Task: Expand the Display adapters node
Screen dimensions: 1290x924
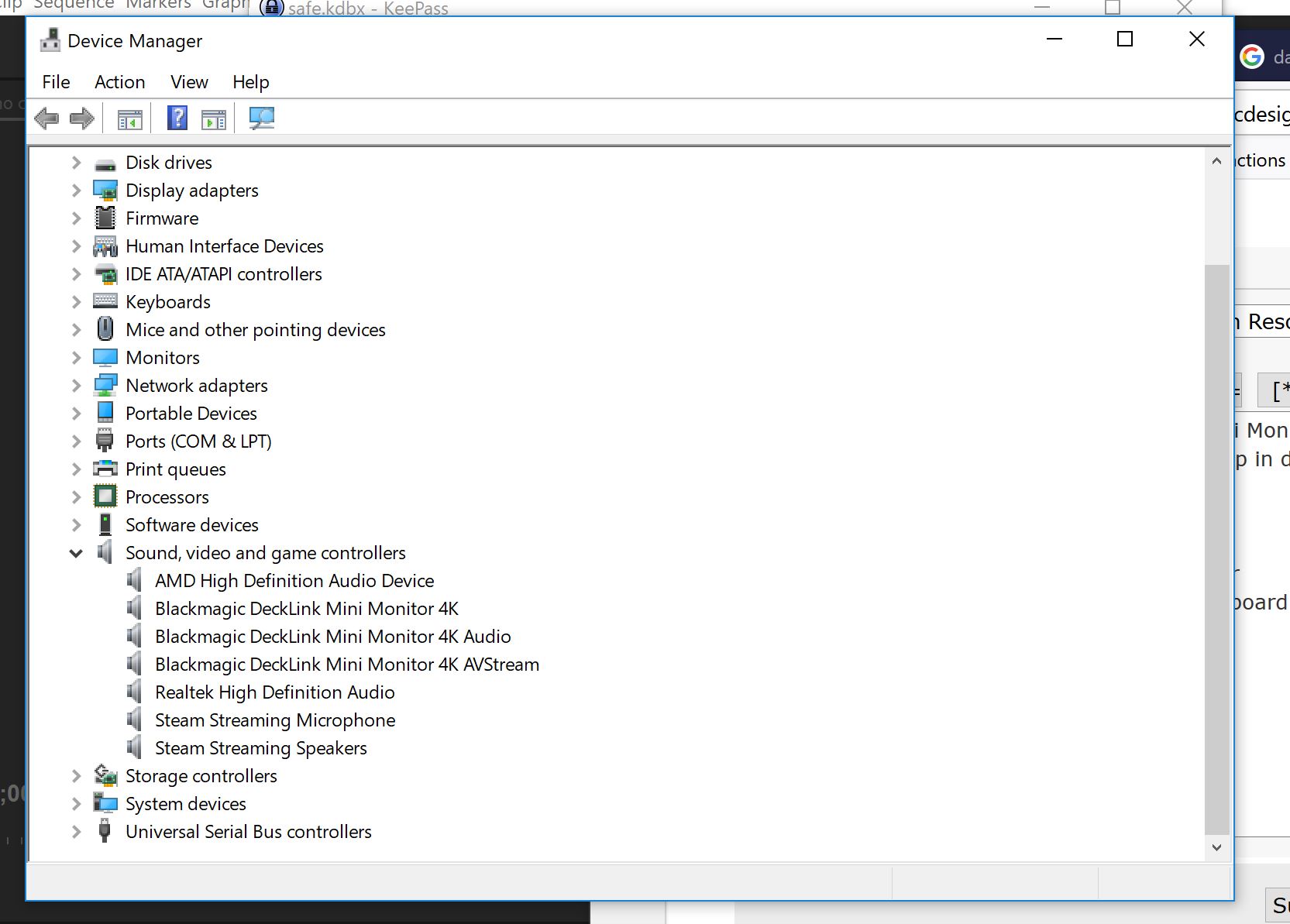Action: 76,191
